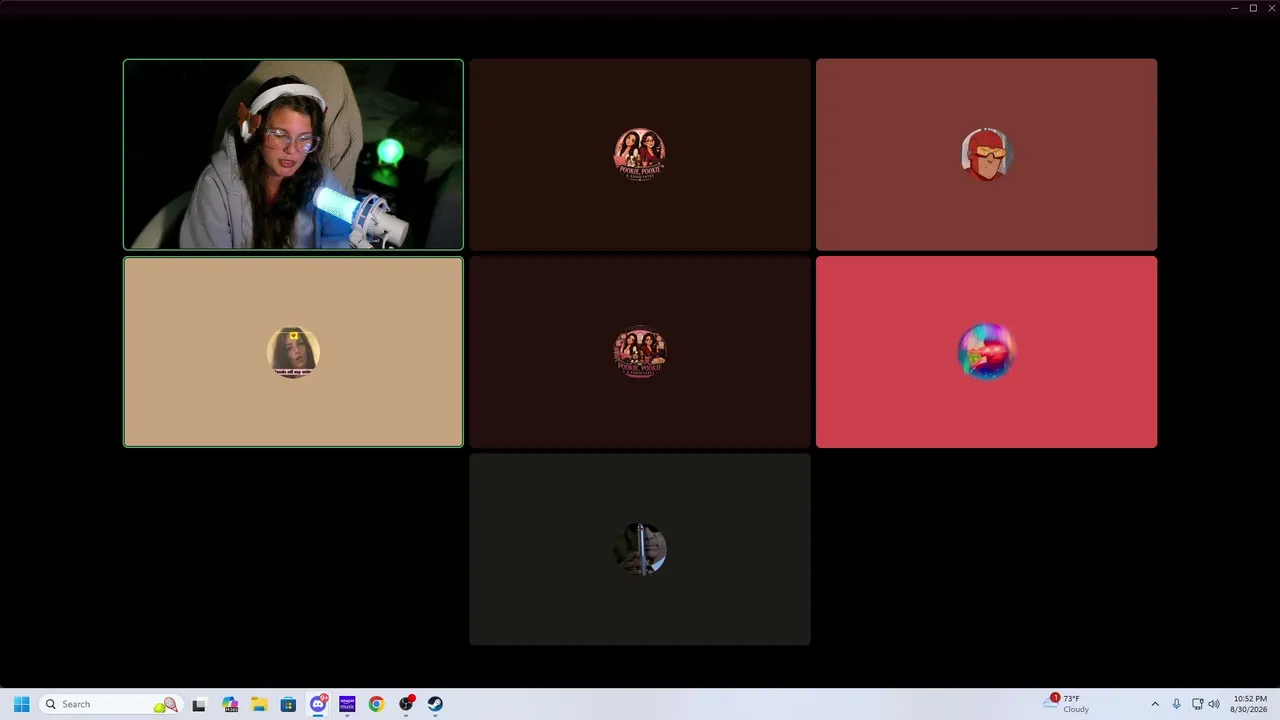
Task: Focus the red tile with the colorful swirl avatar
Action: [986, 352]
